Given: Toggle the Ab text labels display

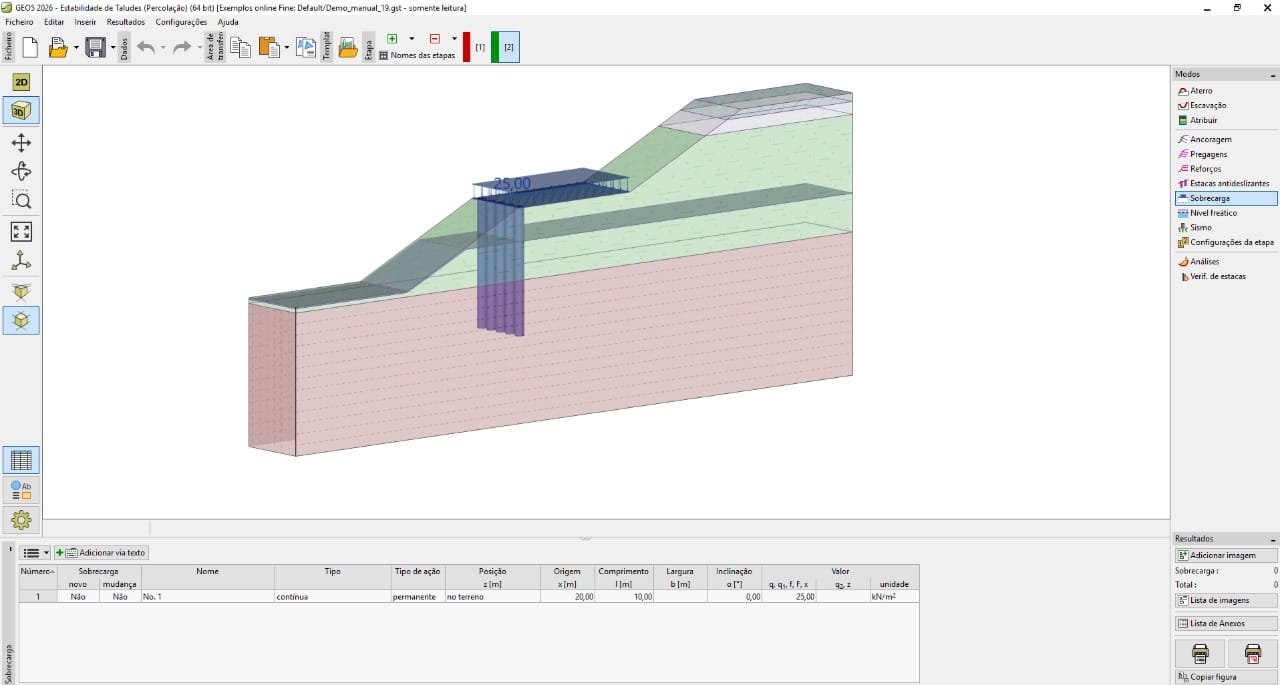Looking at the screenshot, I should coord(21,489).
